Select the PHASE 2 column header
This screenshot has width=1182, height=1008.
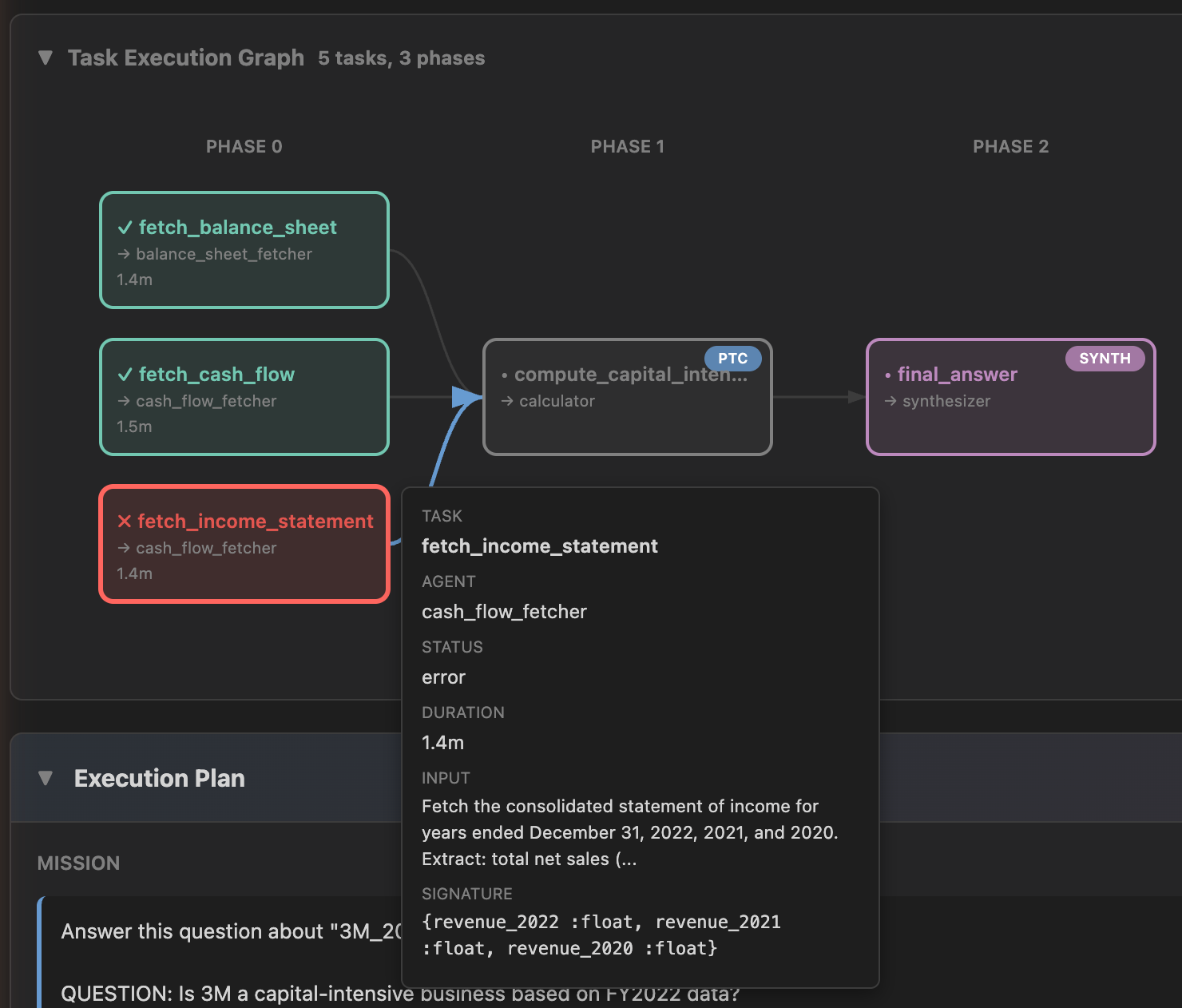point(1010,146)
